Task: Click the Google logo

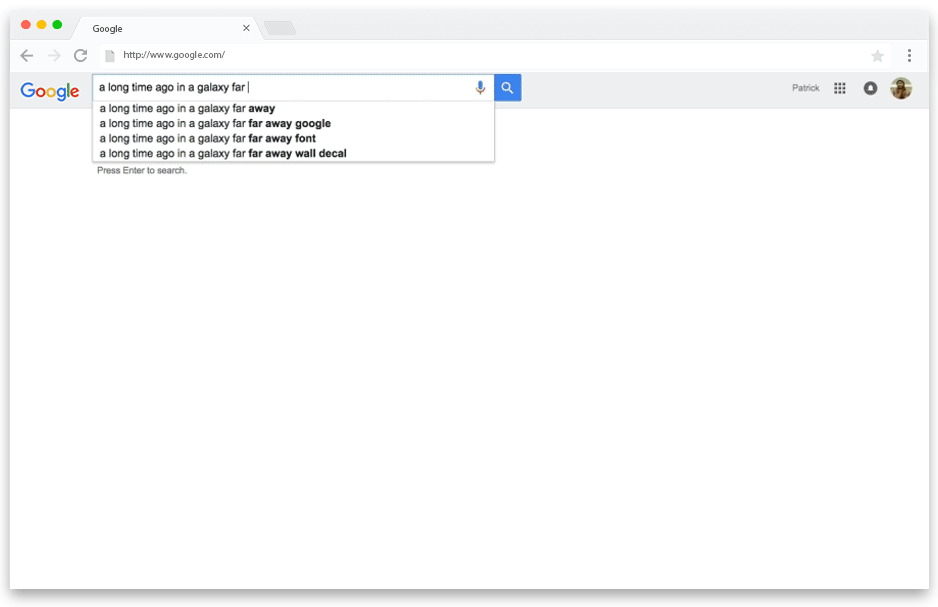Action: coord(50,91)
